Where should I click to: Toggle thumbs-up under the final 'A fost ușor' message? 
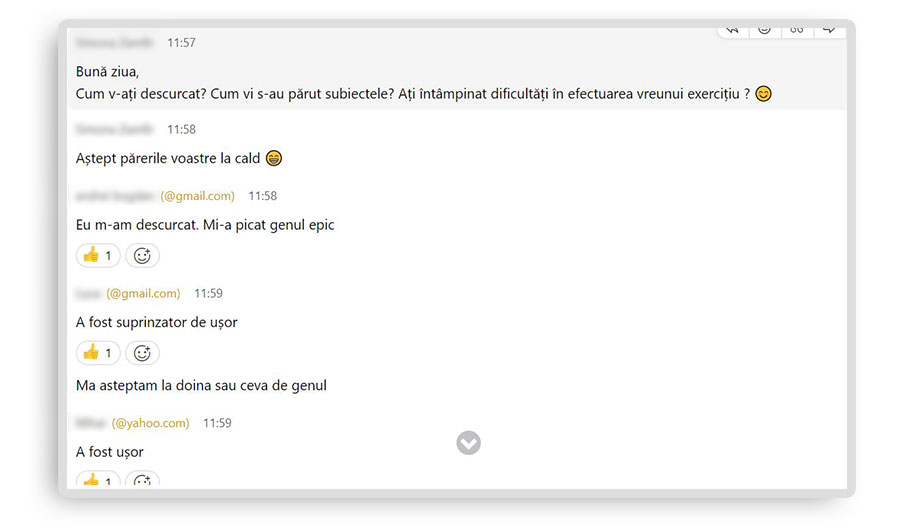(x=98, y=481)
